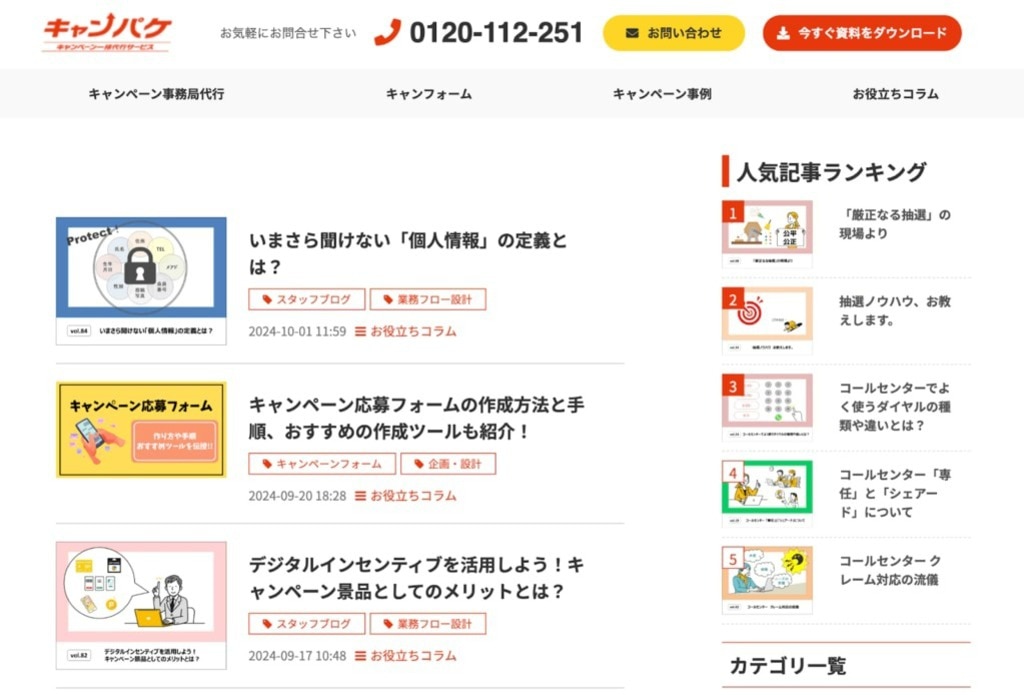Click the yellow お問い合わせ button
The height and width of the screenshot is (695, 1024).
coord(673,33)
